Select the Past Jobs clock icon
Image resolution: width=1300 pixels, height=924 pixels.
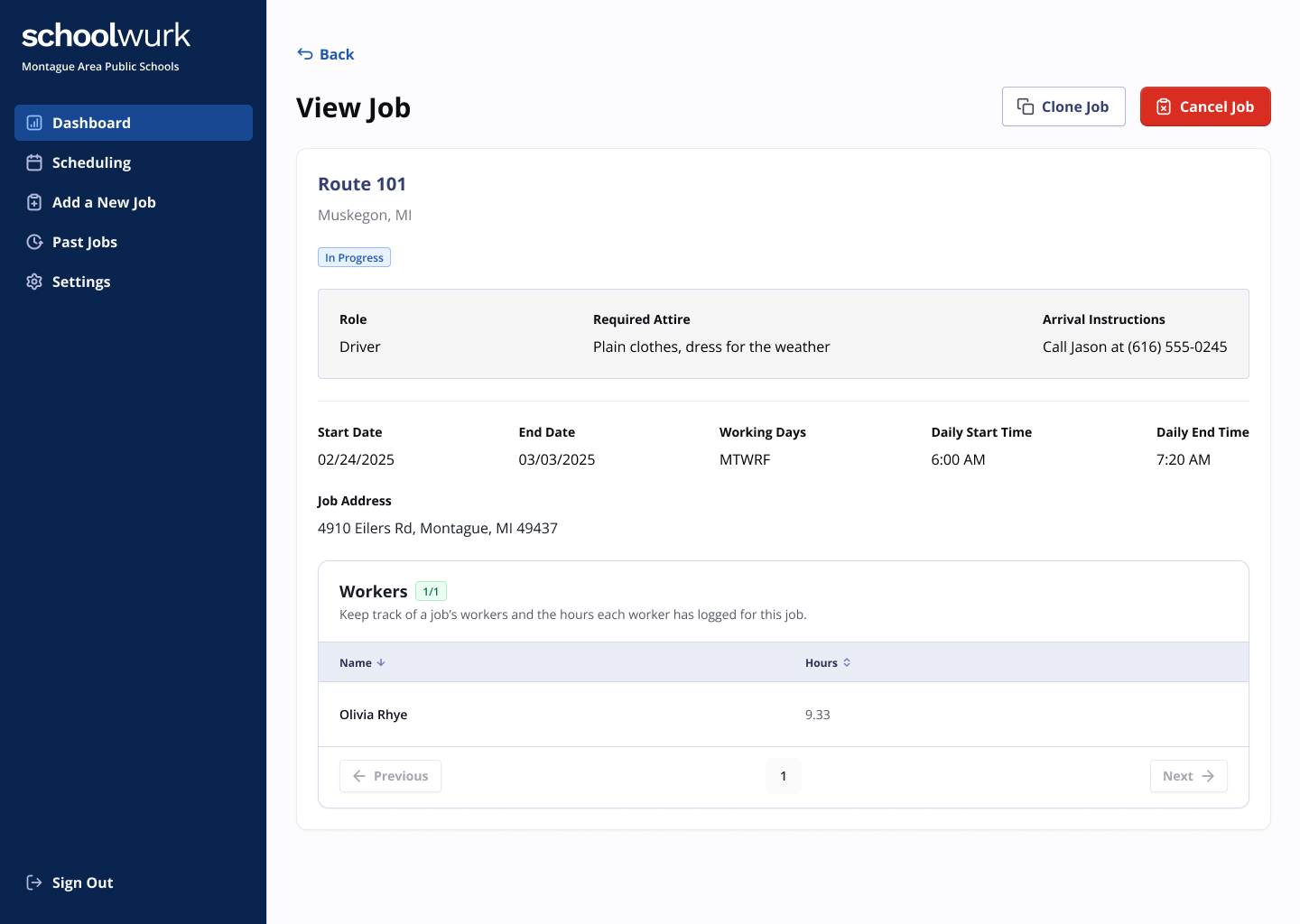click(34, 242)
